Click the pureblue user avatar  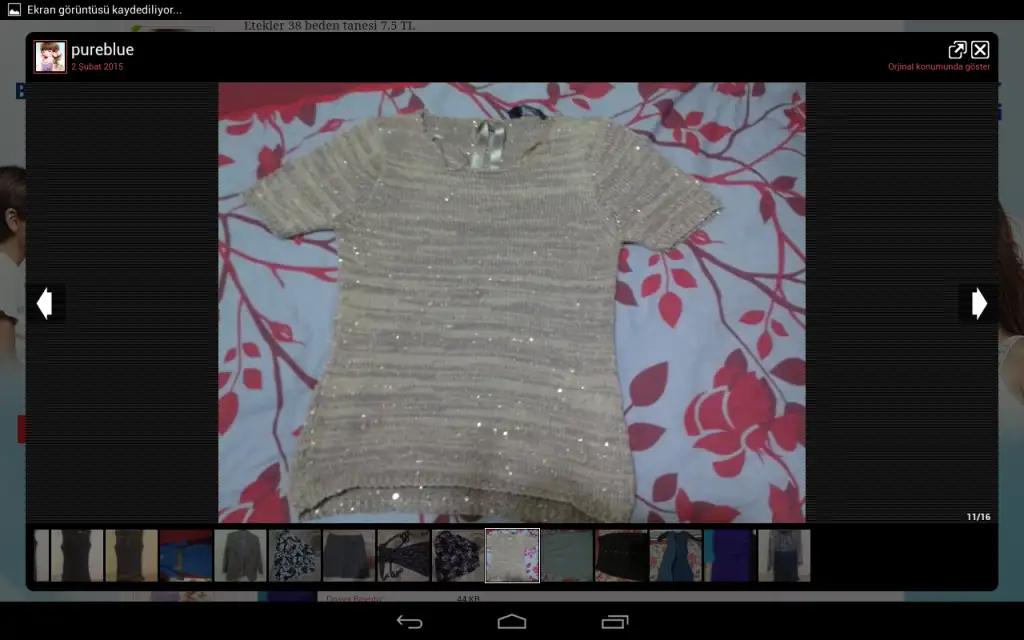click(x=50, y=57)
